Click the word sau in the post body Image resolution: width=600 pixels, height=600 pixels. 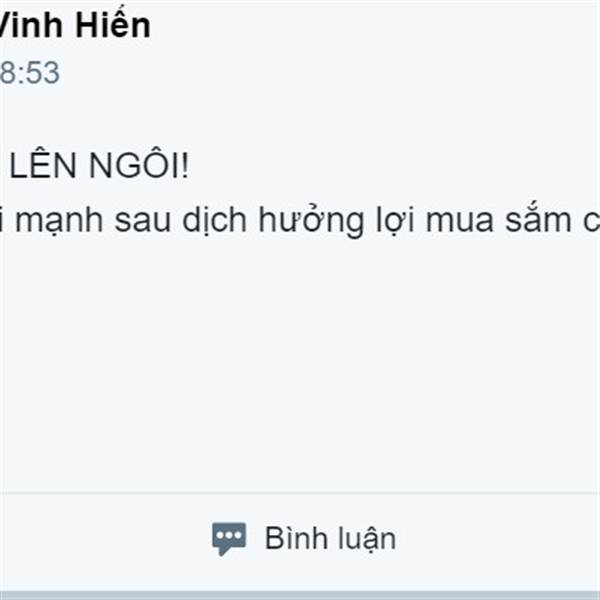142,223
